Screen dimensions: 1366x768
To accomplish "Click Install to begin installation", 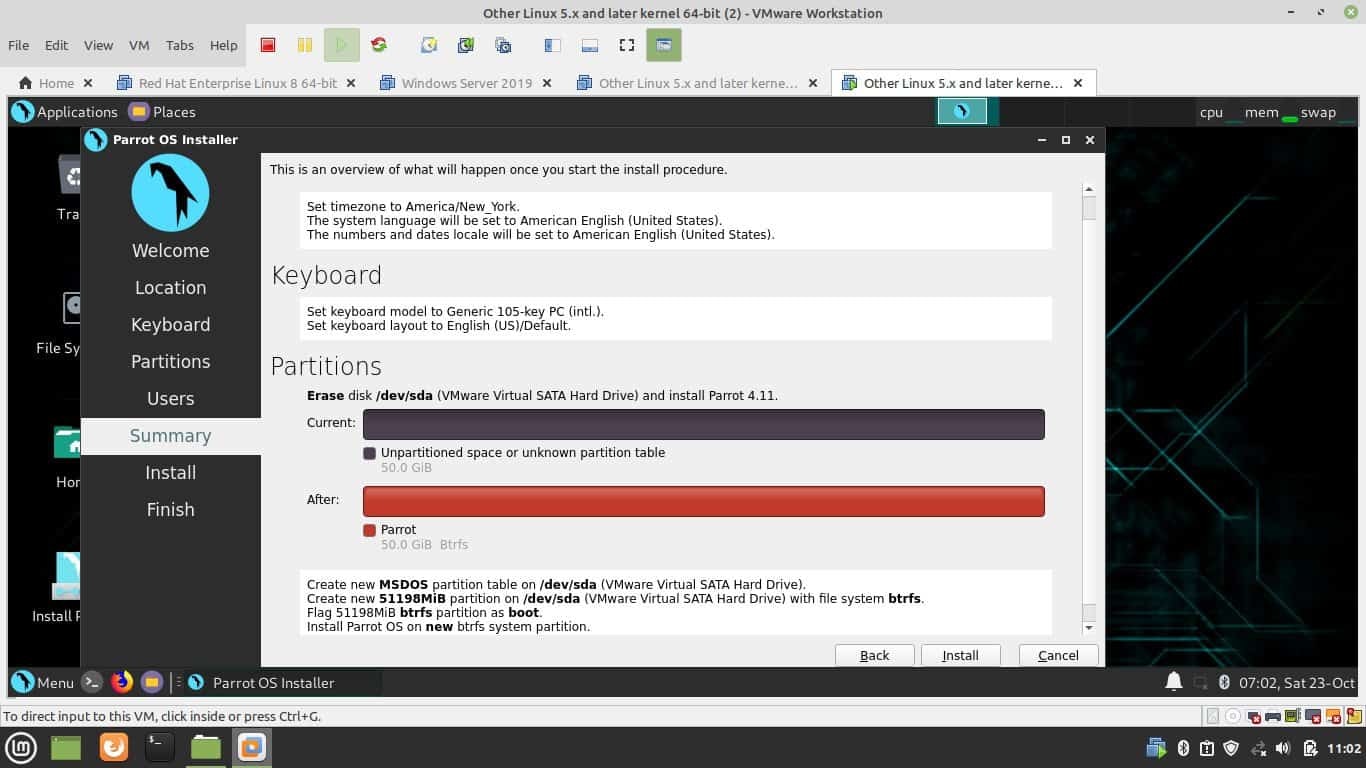I will [960, 655].
